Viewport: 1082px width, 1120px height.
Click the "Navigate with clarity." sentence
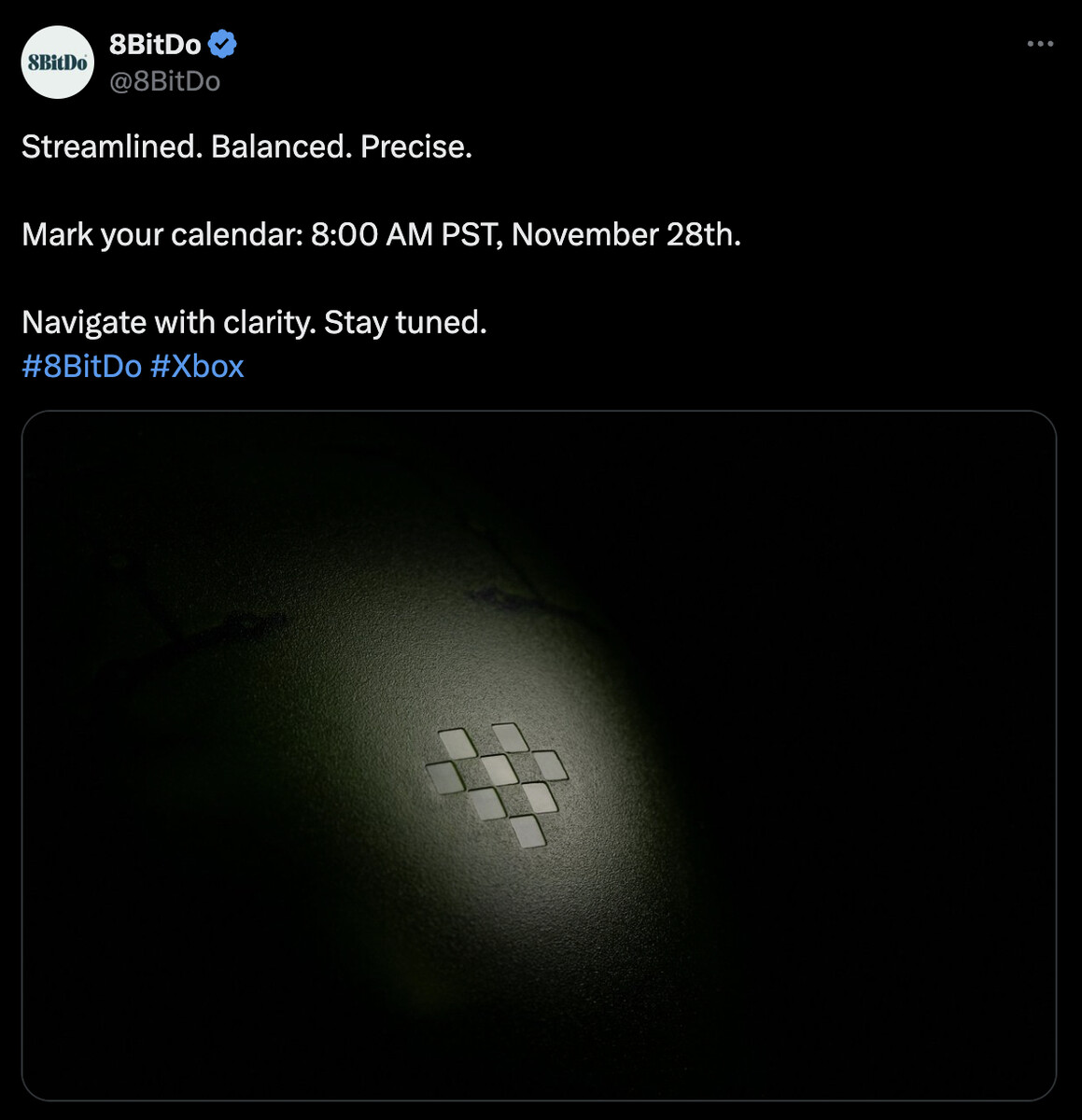pos(169,322)
